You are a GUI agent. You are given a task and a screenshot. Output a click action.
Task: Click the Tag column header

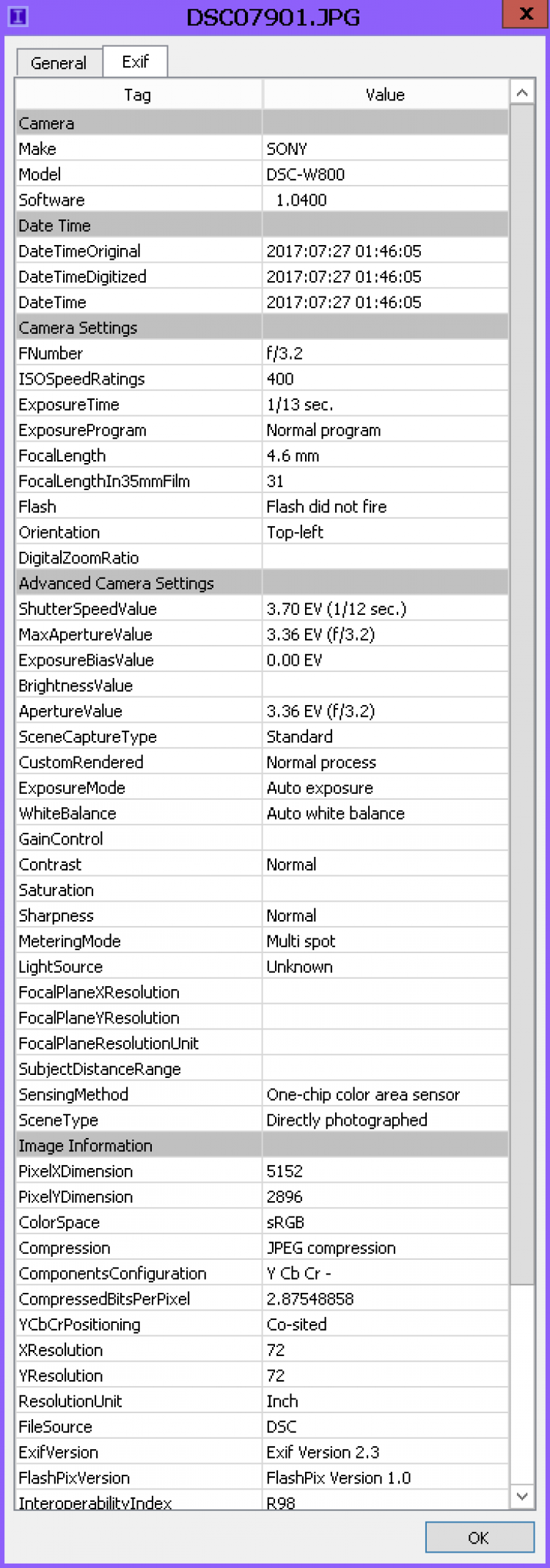[x=138, y=95]
